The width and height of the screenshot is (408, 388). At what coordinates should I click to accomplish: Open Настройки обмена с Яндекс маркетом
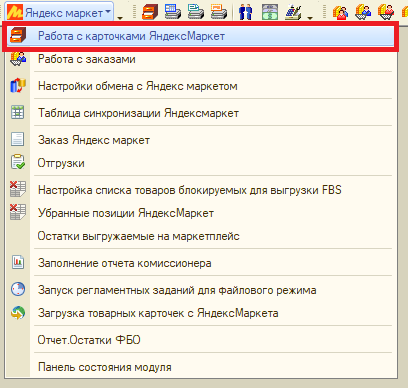(x=200, y=86)
